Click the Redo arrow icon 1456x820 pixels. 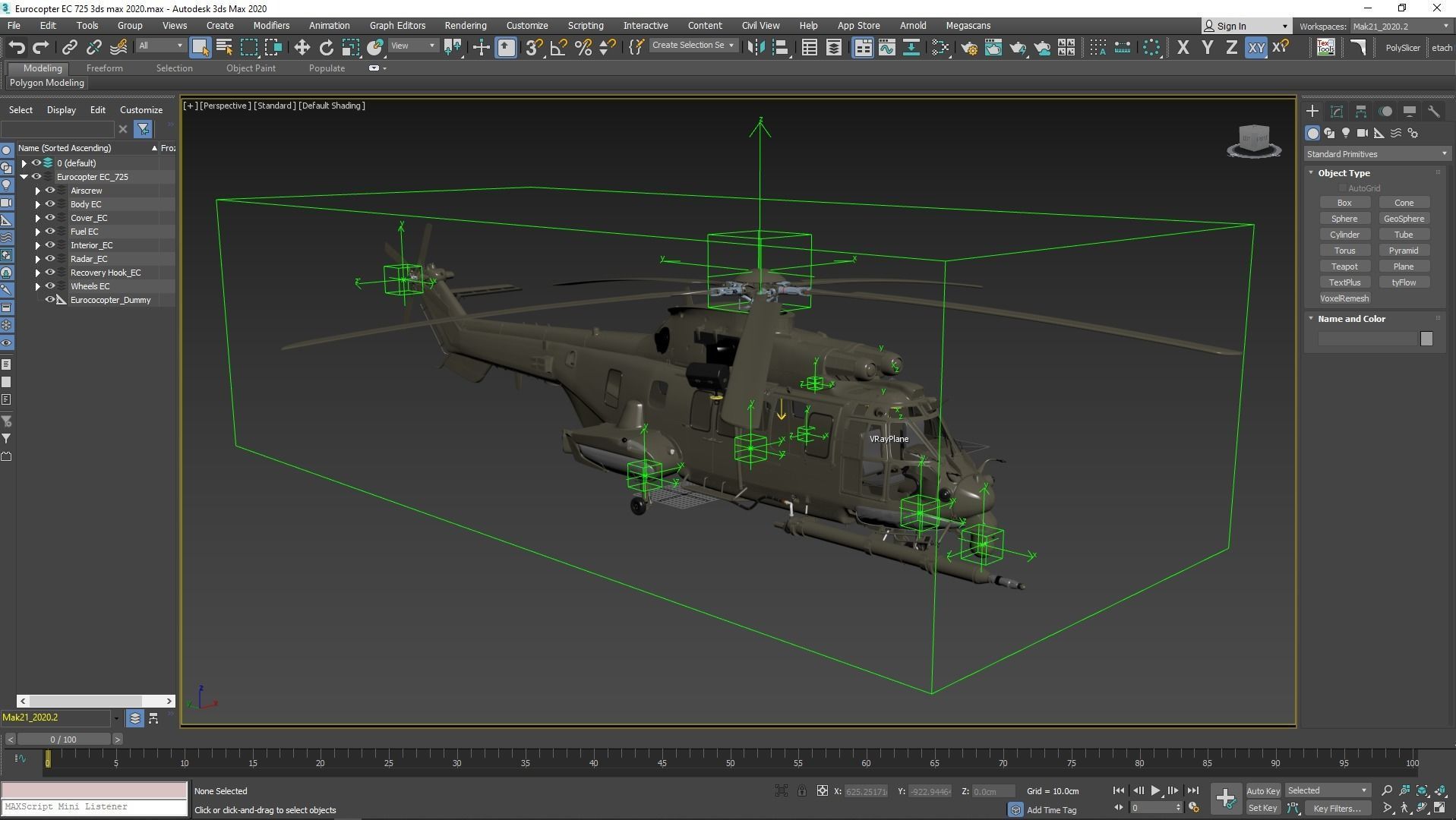pos(41,47)
